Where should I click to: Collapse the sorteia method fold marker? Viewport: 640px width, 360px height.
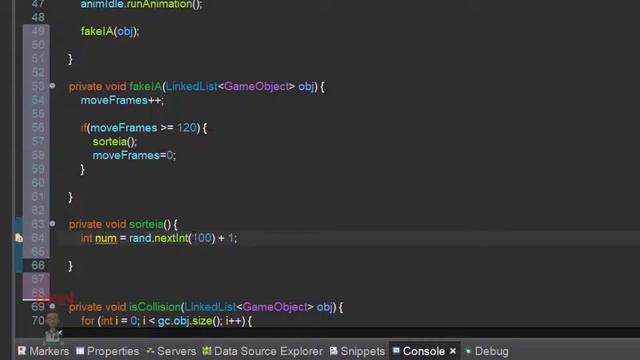point(52,223)
